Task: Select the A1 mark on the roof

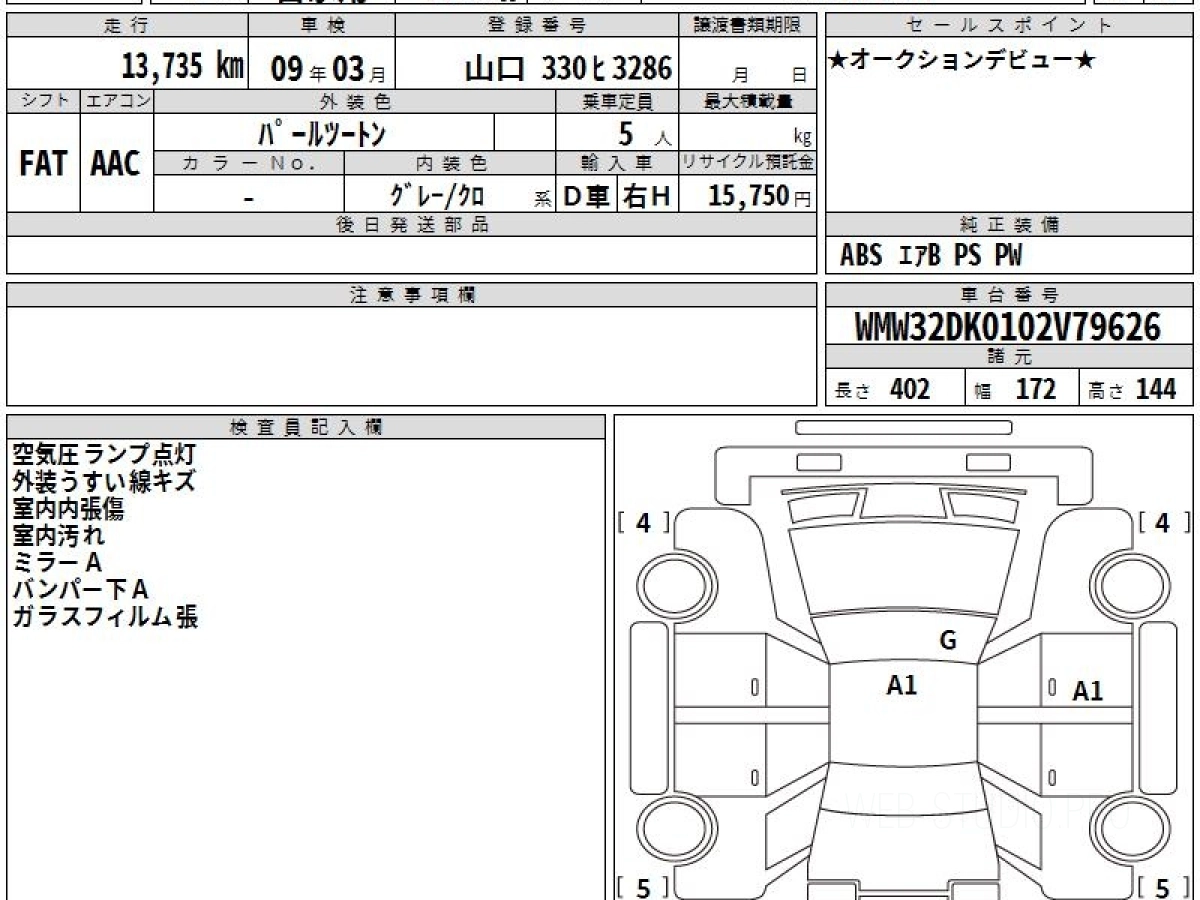Action: [x=902, y=685]
